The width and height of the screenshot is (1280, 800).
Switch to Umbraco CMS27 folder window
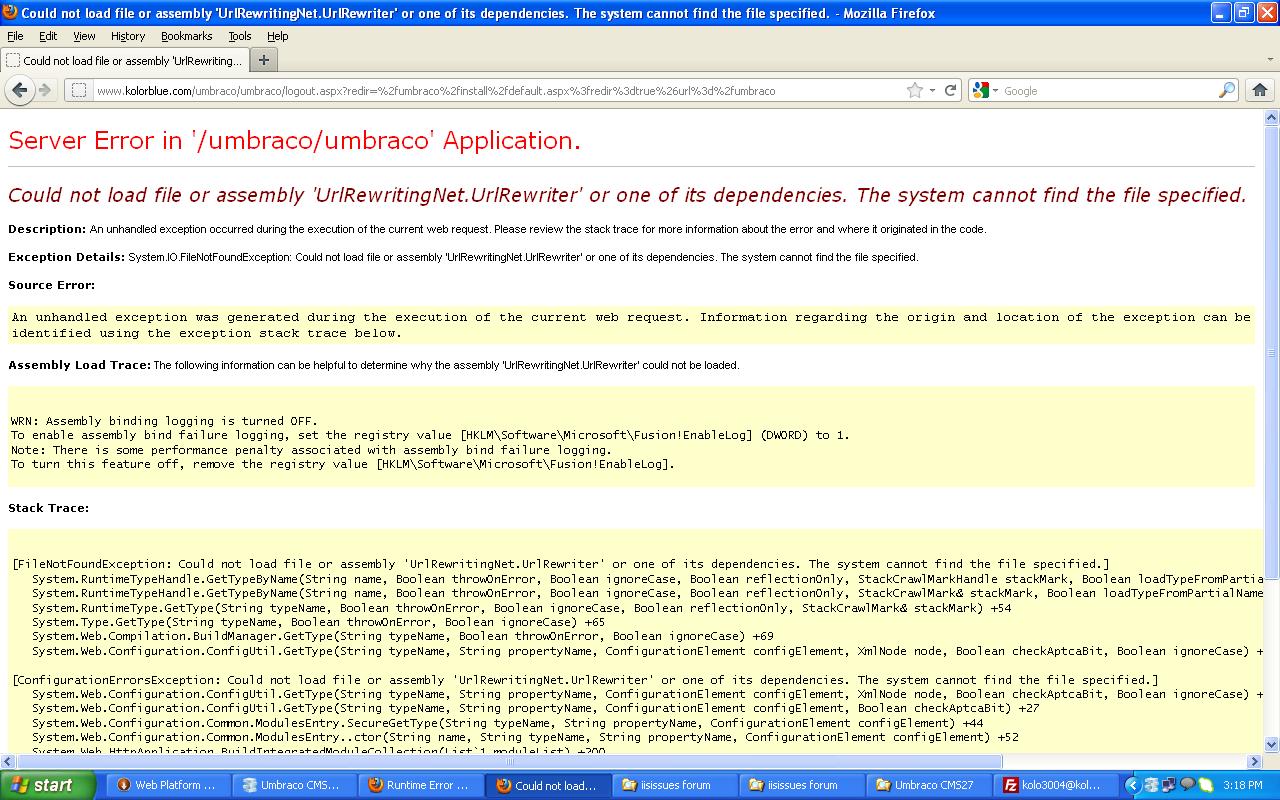[x=927, y=785]
